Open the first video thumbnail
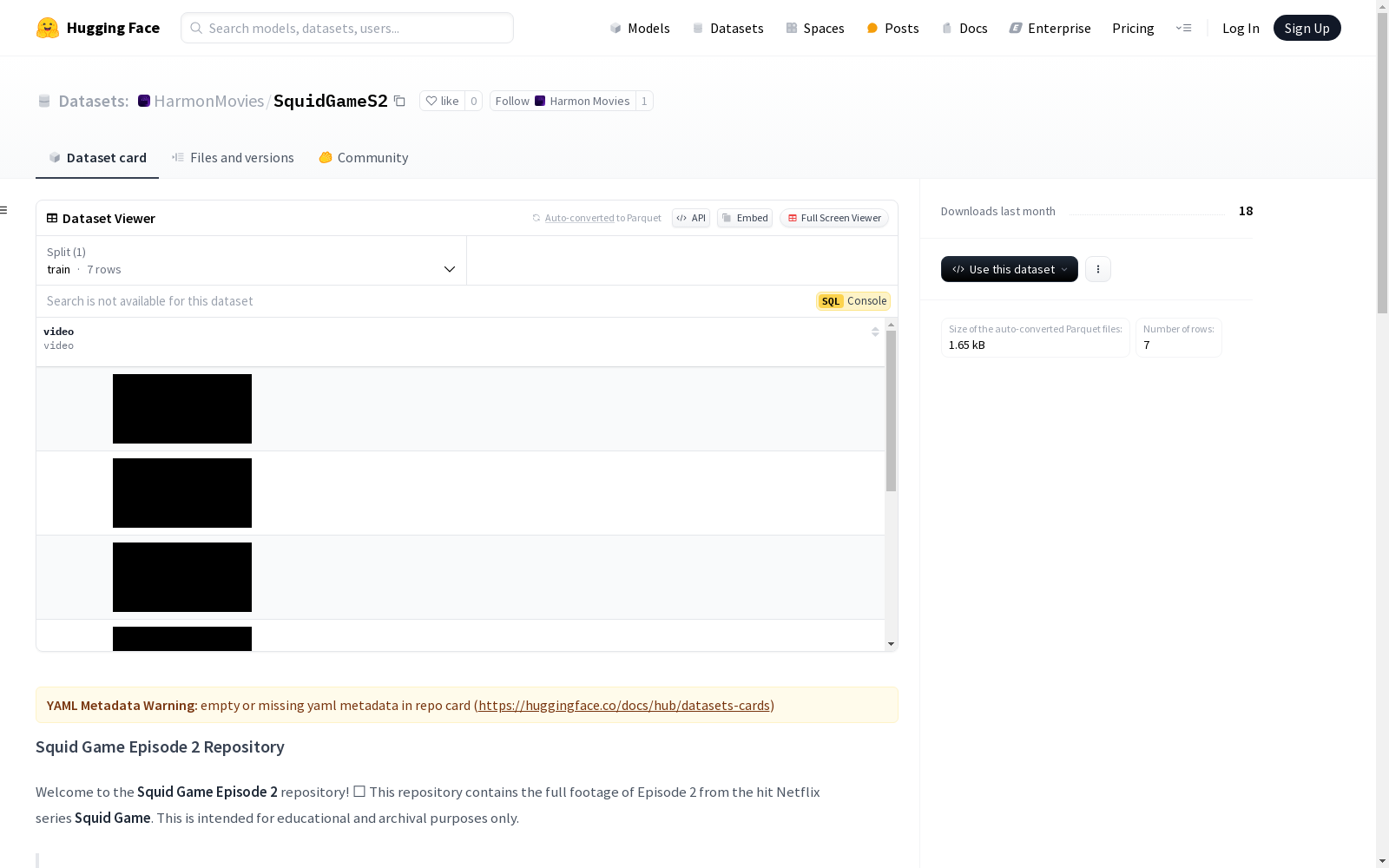Image resolution: width=1389 pixels, height=868 pixels. coord(182,409)
